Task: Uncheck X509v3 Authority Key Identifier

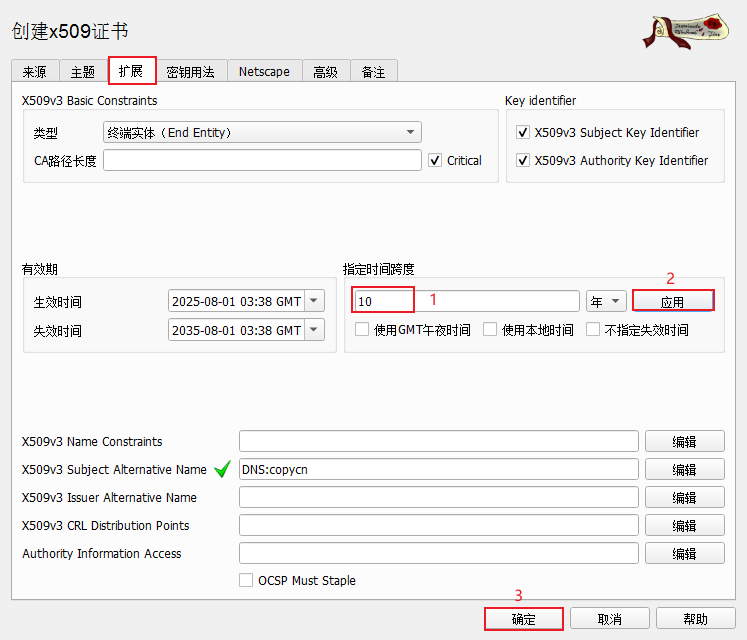Action: (x=522, y=160)
